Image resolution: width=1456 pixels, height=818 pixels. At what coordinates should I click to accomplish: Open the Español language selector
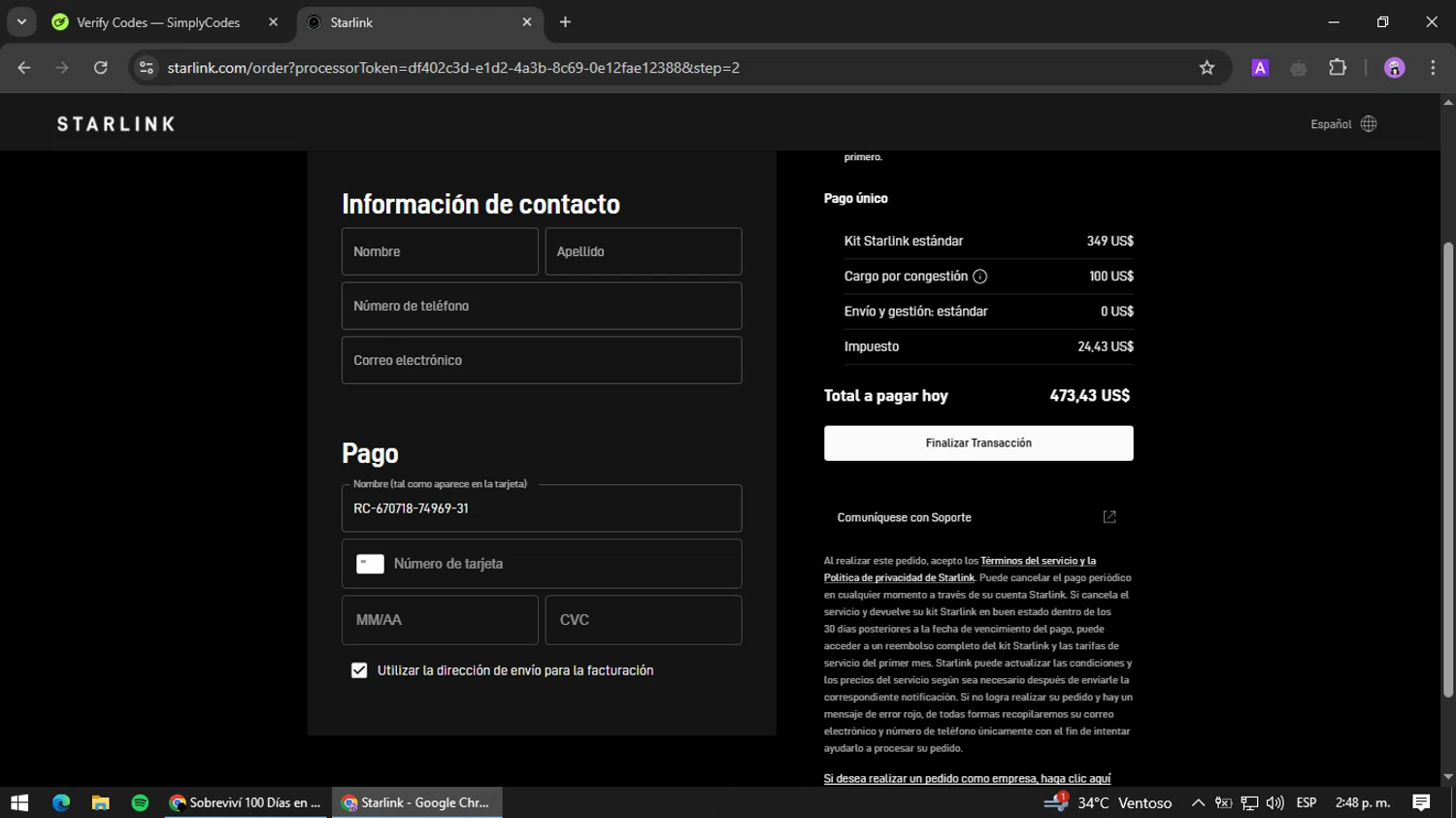(x=1343, y=124)
